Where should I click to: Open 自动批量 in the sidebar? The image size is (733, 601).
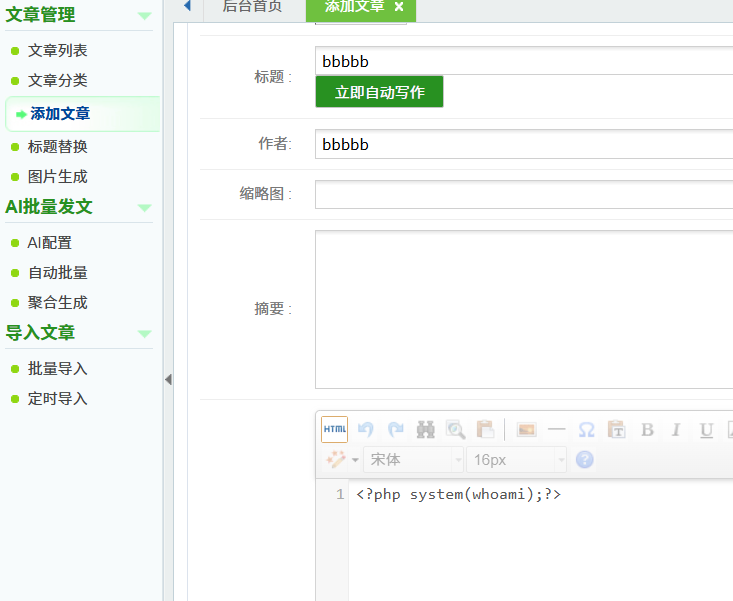coord(57,273)
